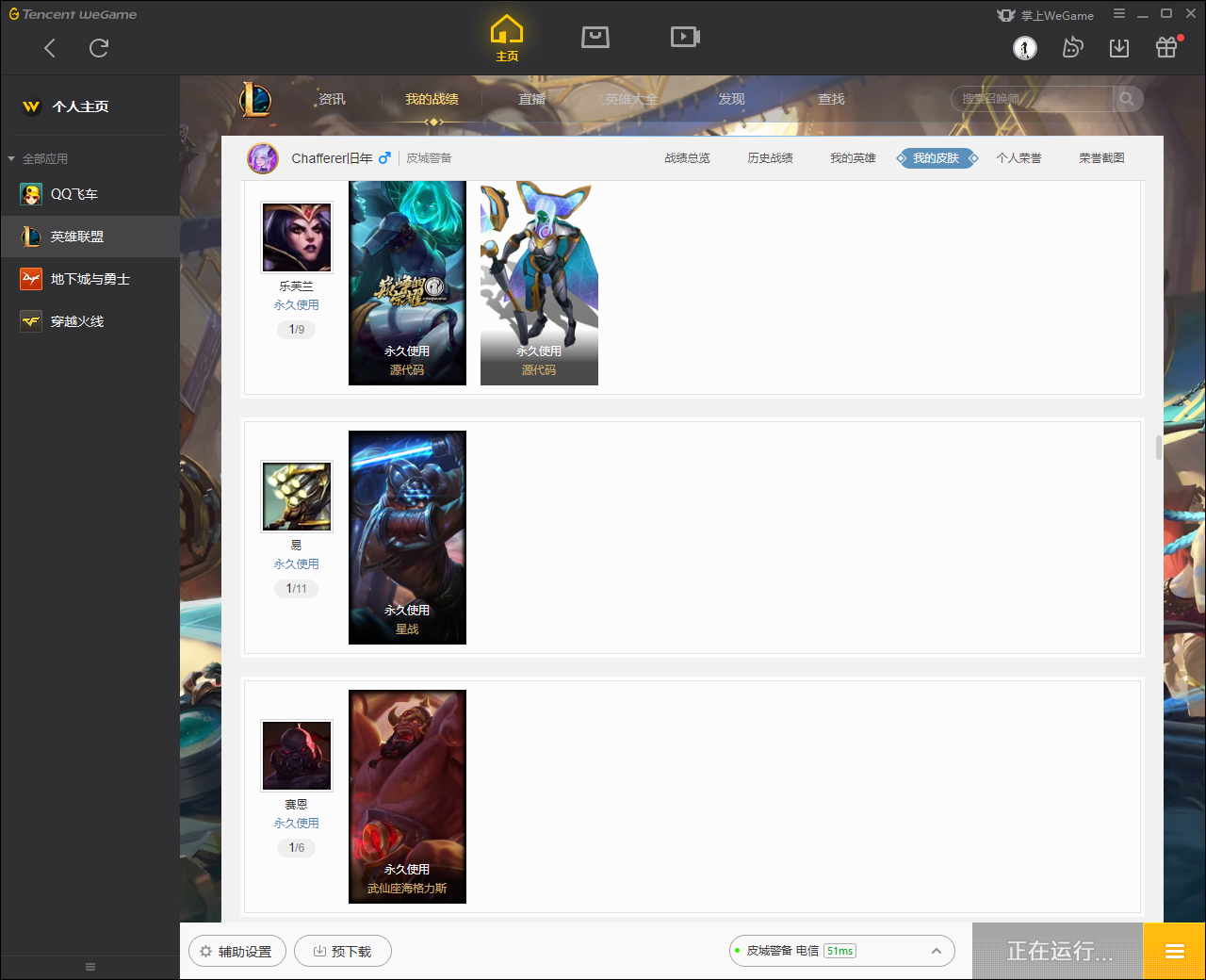
Task: Click the 预下载 button
Action: 343,952
